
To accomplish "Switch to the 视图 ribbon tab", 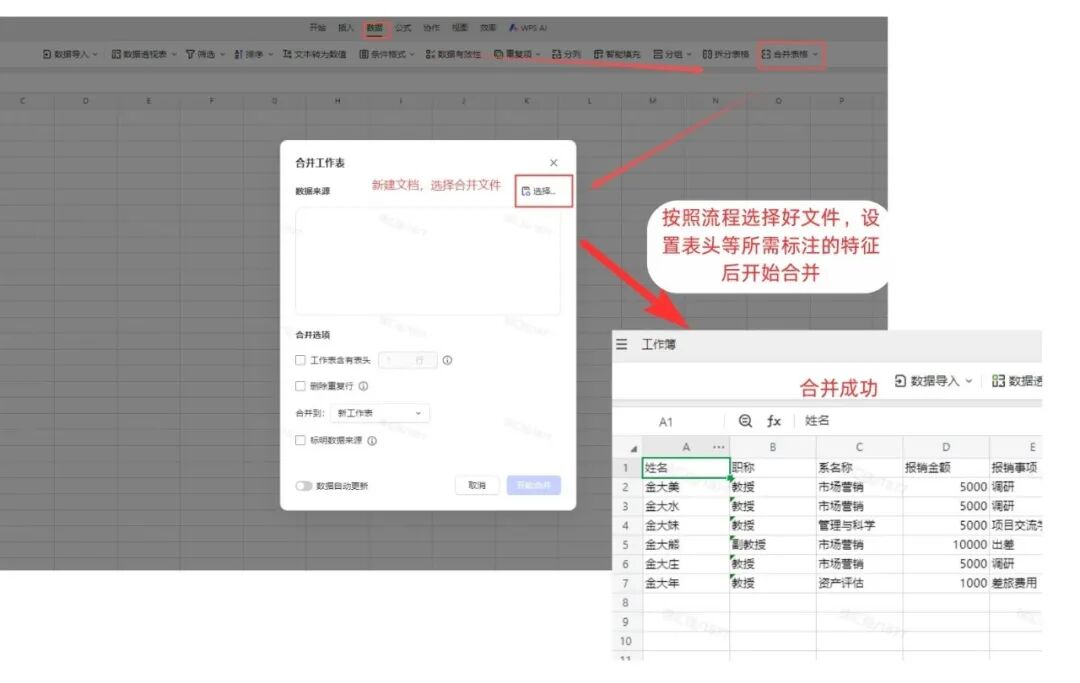I will click(459, 28).
